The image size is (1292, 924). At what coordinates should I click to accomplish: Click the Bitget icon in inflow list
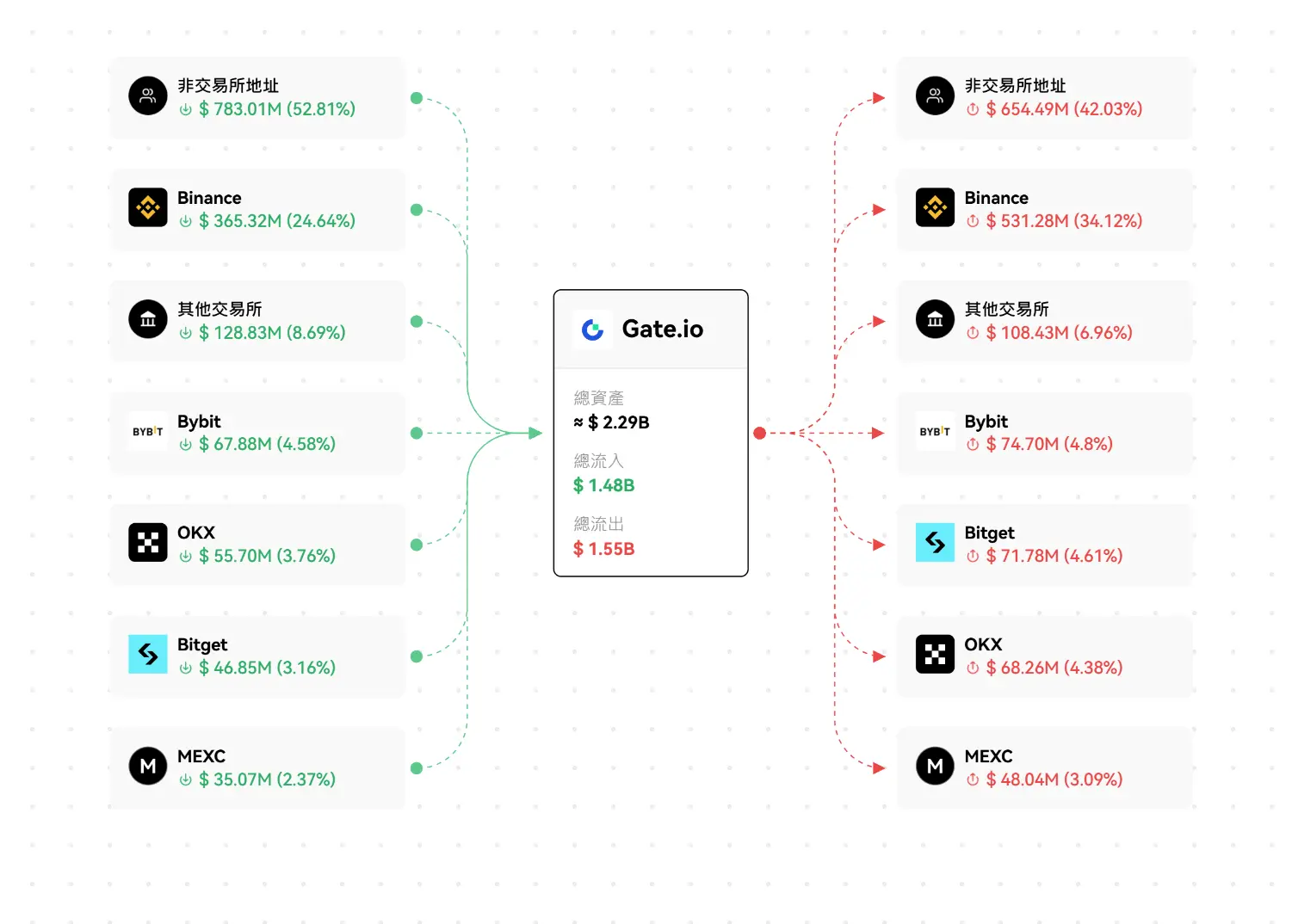[x=148, y=654]
